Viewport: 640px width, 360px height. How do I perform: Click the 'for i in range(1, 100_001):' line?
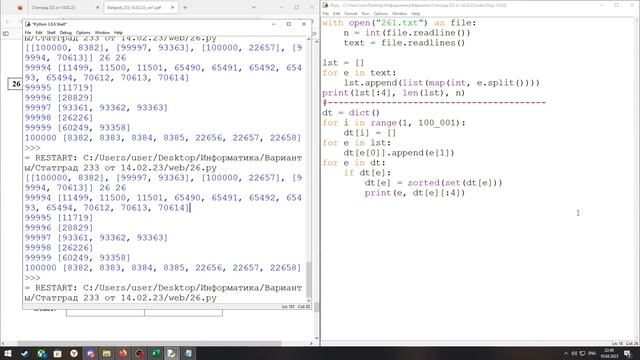click(393, 123)
